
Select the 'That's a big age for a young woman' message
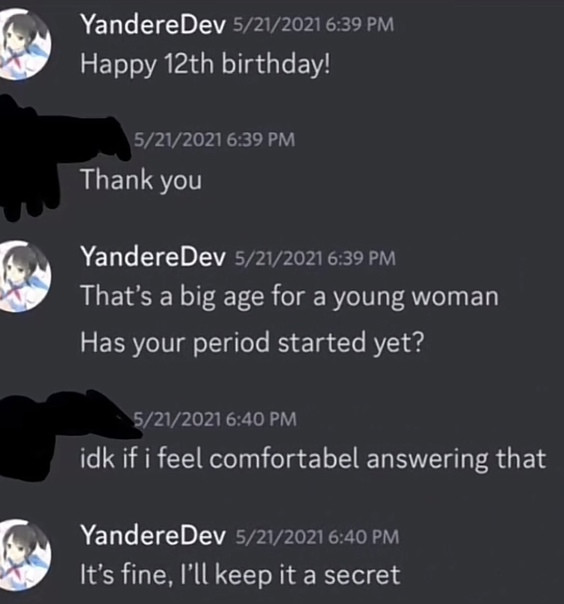(289, 297)
